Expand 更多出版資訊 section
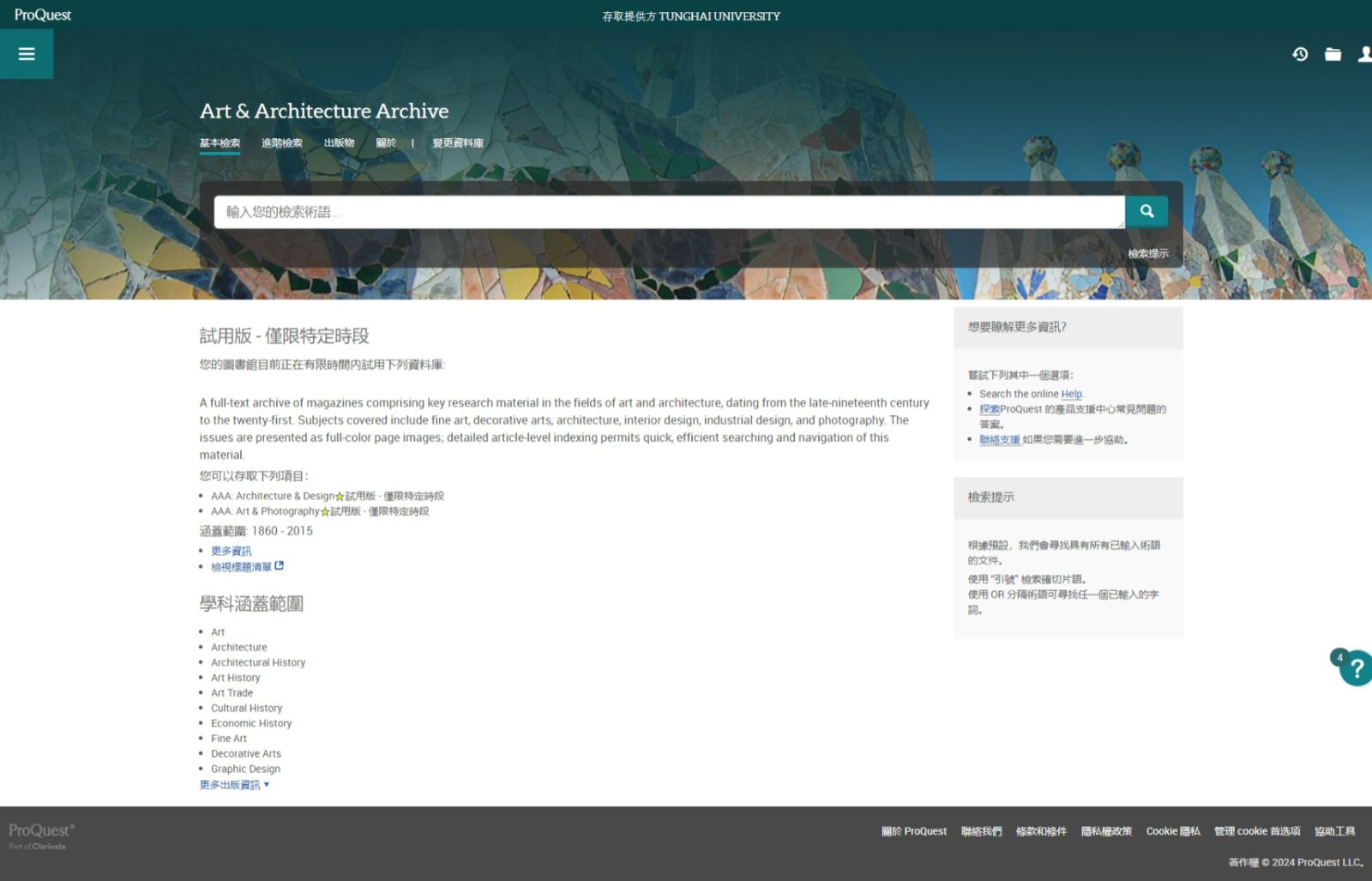The width and height of the screenshot is (1372, 881). tap(234, 785)
